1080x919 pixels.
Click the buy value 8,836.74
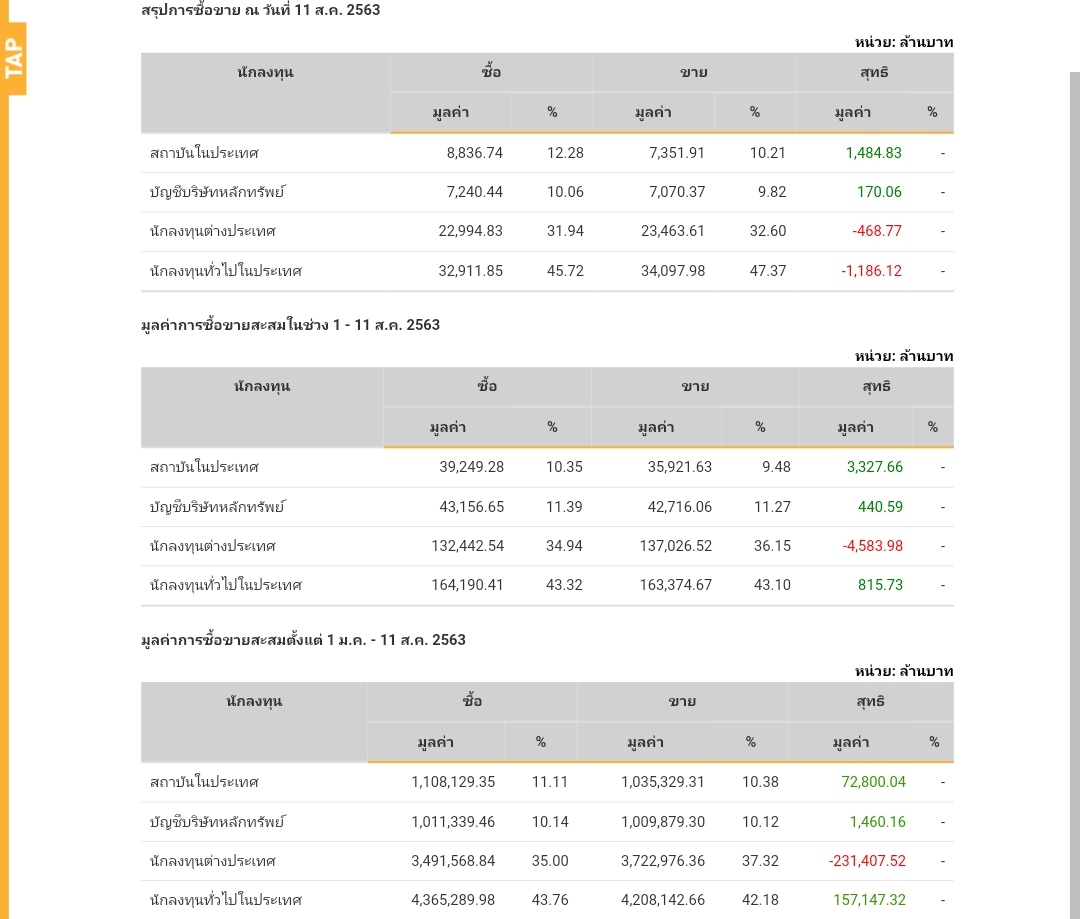[474, 153]
